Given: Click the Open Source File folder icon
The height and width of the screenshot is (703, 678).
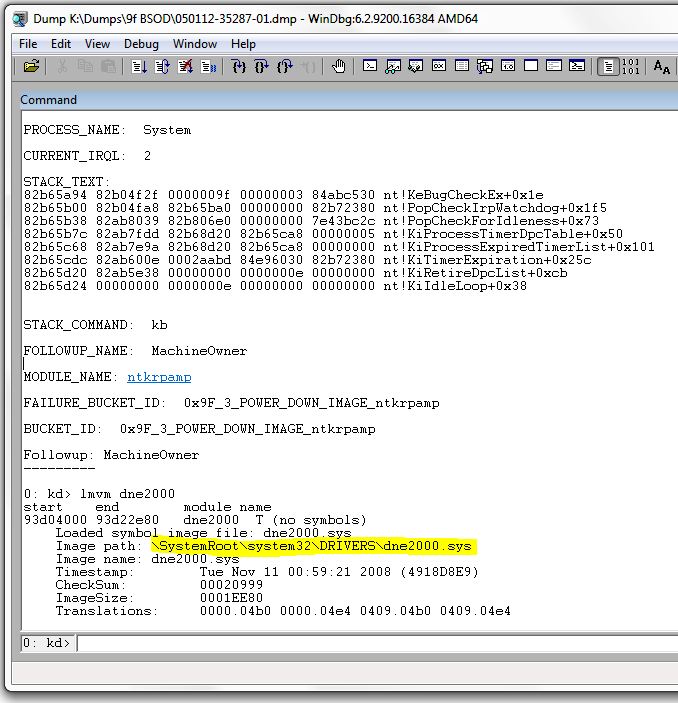Looking at the screenshot, I should [31, 67].
